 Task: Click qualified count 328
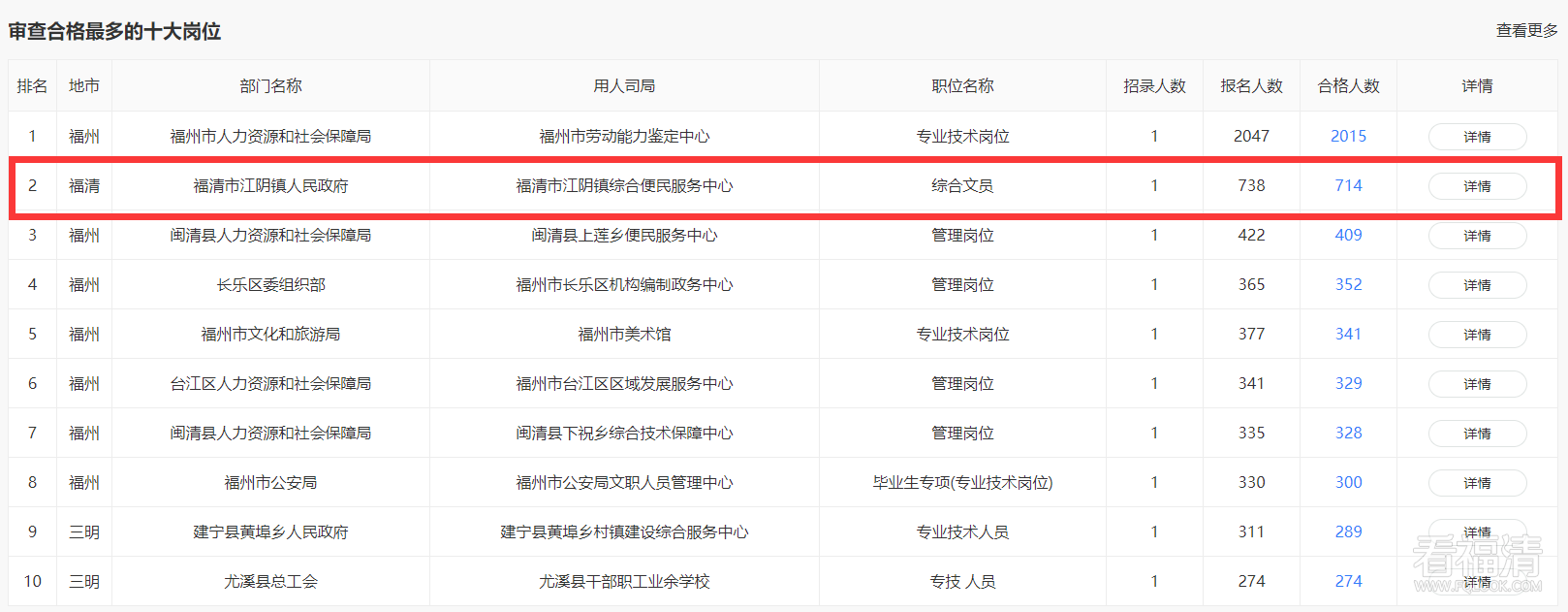[1348, 433]
